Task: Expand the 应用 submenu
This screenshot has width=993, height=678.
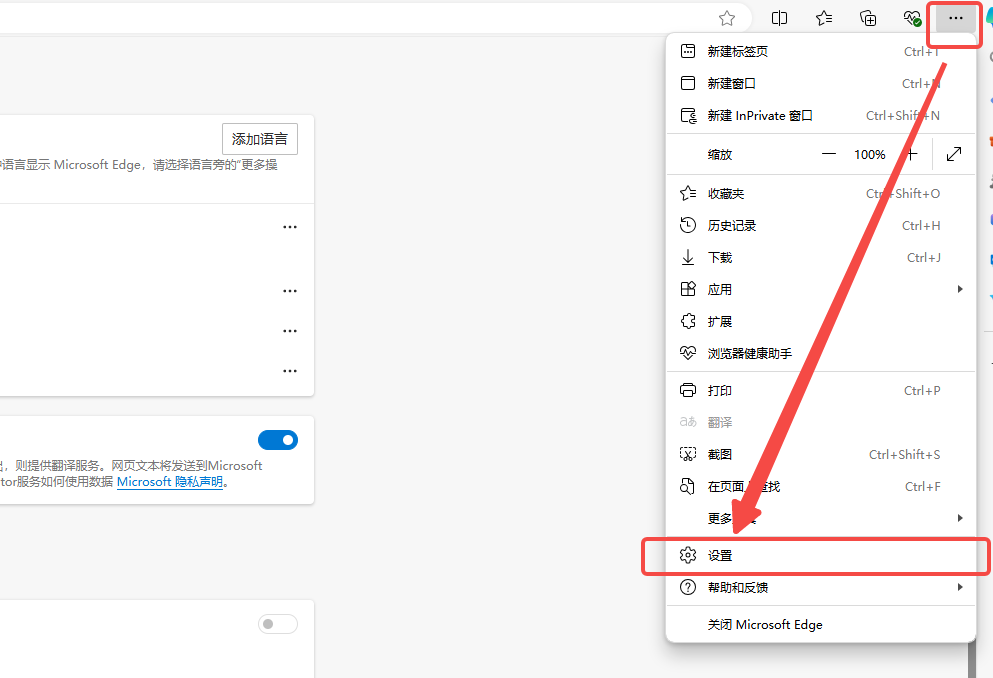Action: (x=821, y=289)
